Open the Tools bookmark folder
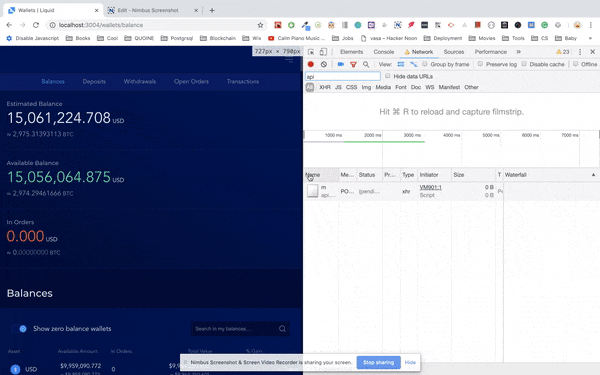The height and width of the screenshot is (375, 600). (513, 38)
